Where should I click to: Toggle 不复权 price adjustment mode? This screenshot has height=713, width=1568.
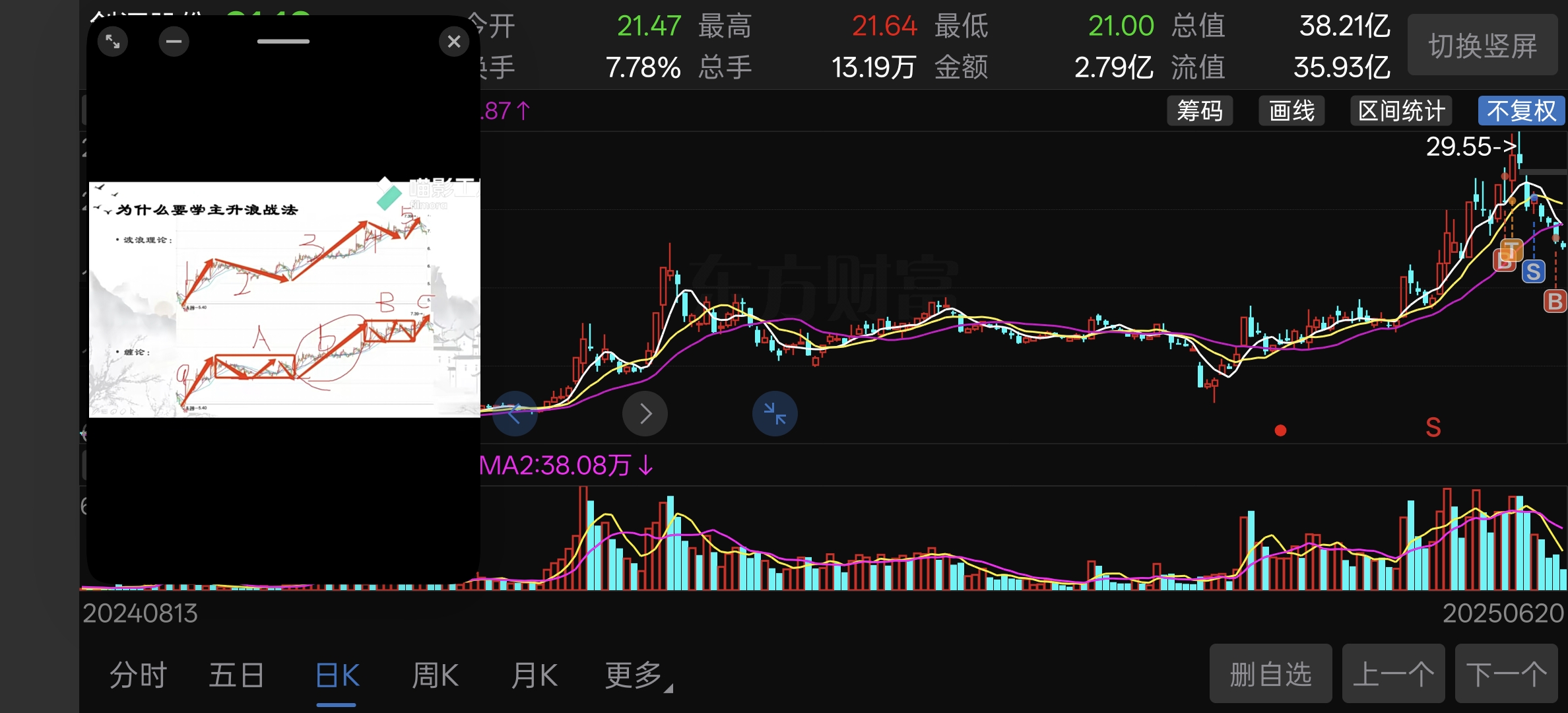point(1521,111)
